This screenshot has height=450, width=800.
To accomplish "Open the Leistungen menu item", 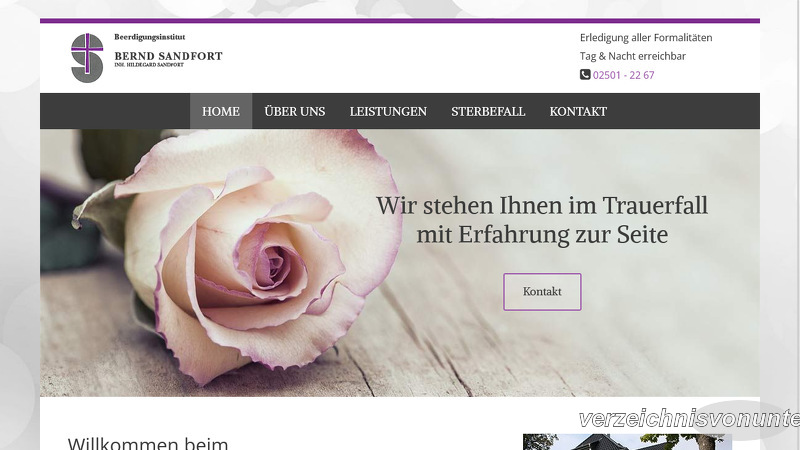I will click(388, 111).
